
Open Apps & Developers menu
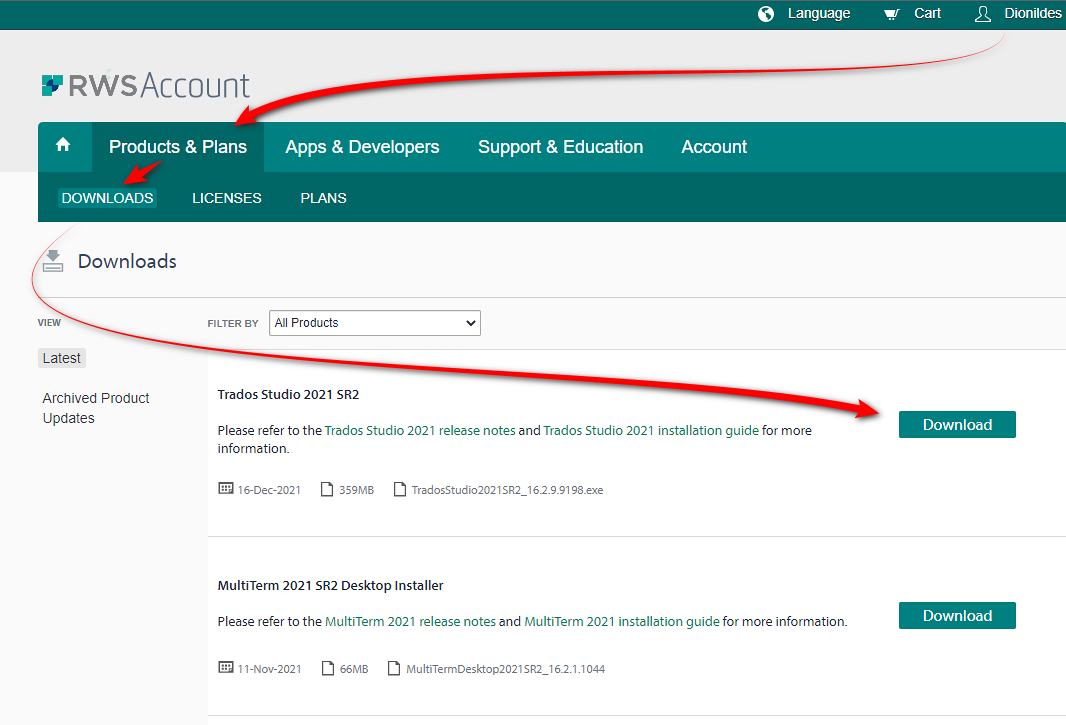pos(362,147)
